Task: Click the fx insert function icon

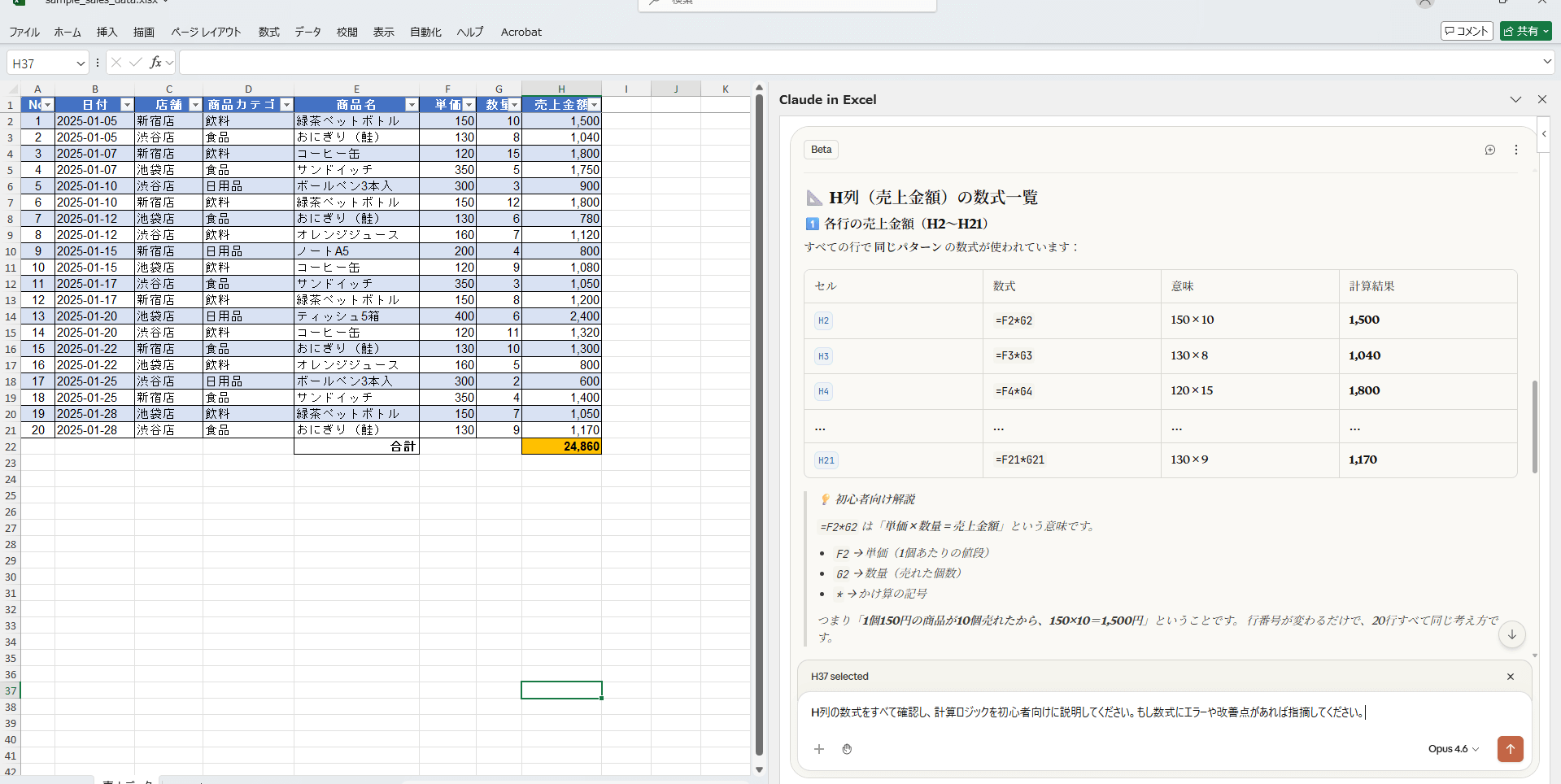Action: tap(155, 63)
